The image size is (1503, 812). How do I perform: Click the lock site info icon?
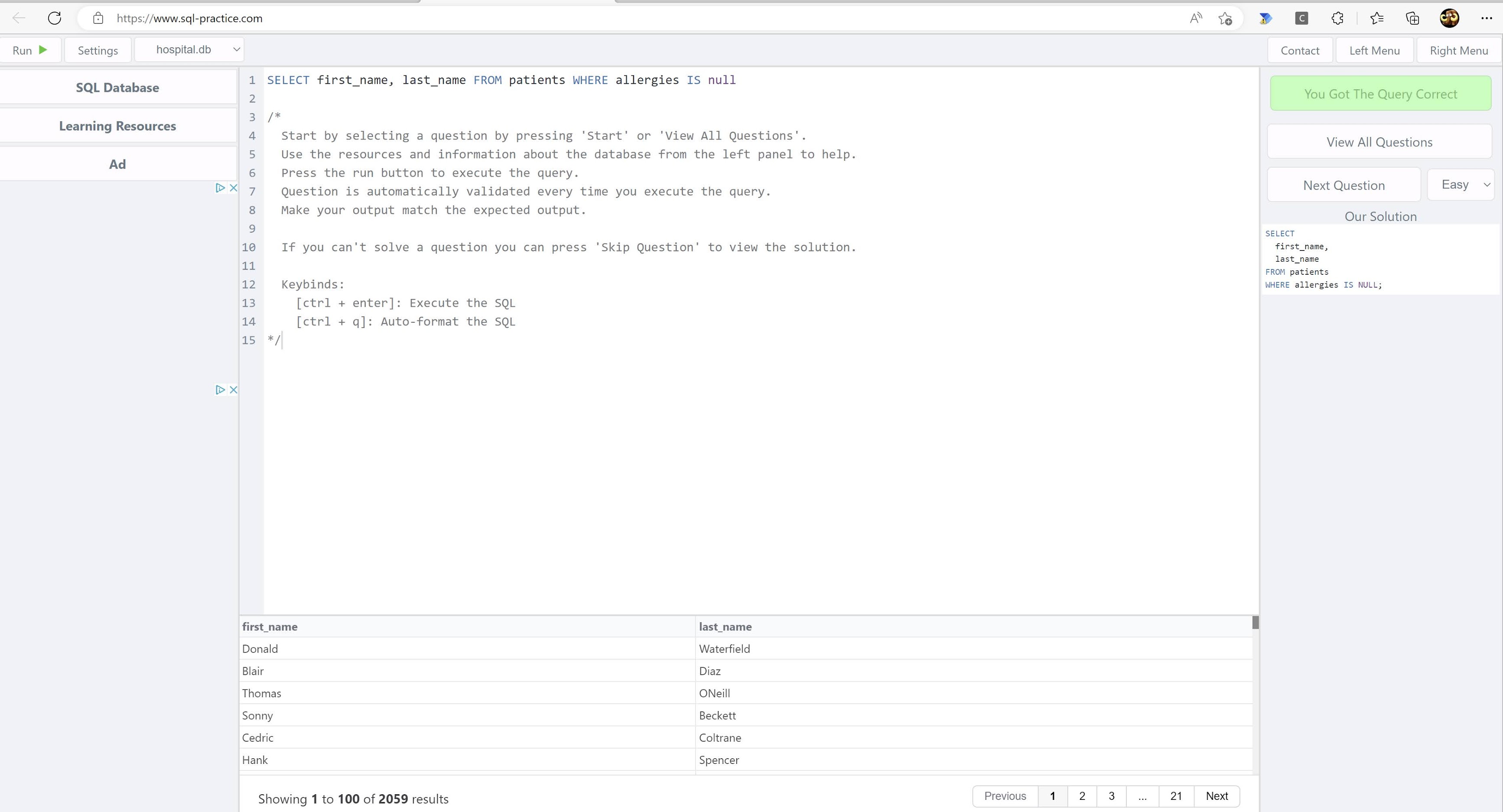[x=98, y=18]
